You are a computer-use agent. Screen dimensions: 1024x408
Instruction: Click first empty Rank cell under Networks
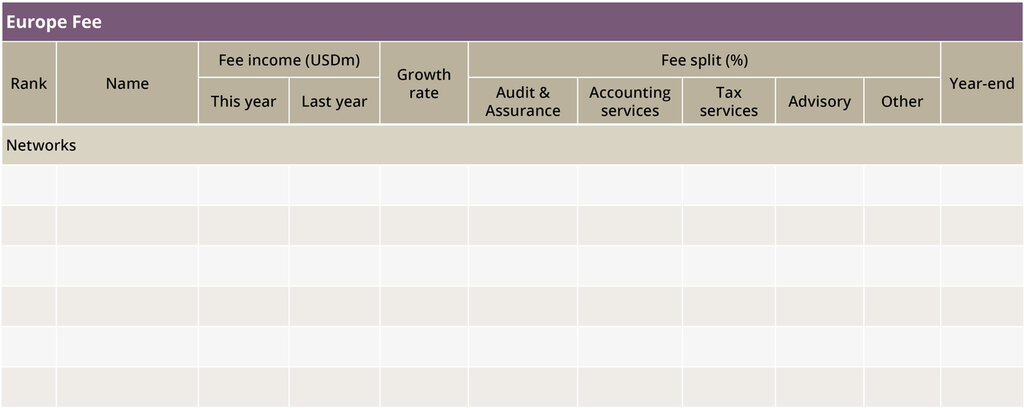click(x=29, y=185)
